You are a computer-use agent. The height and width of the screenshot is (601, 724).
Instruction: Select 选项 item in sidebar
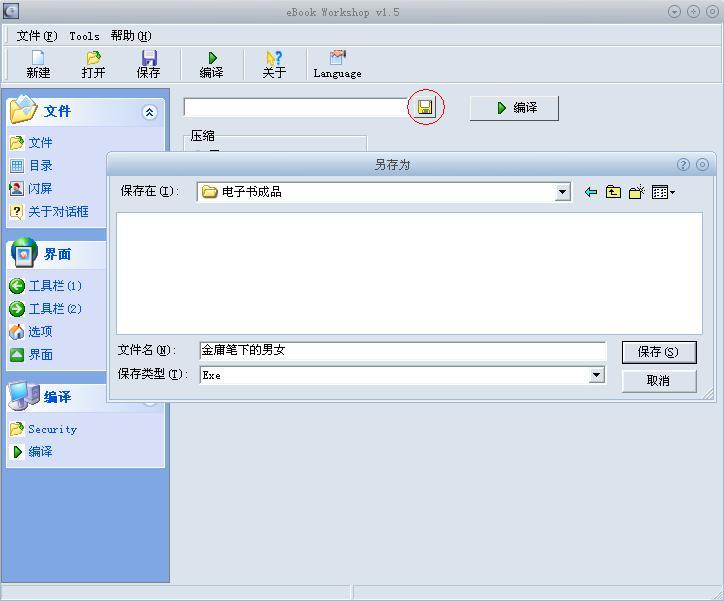click(x=31, y=331)
